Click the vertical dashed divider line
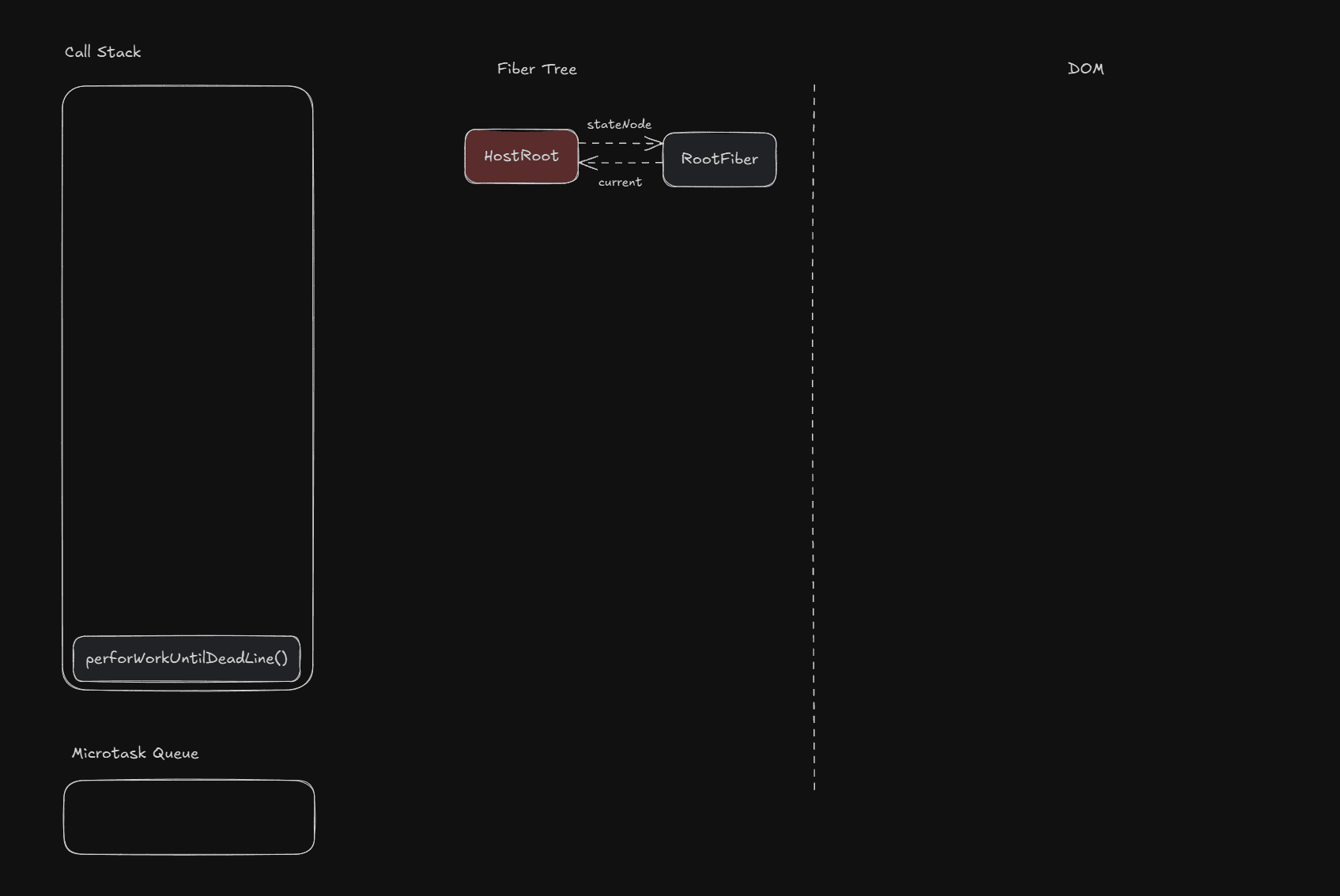Screen dimensions: 1340x896 (x=813, y=435)
